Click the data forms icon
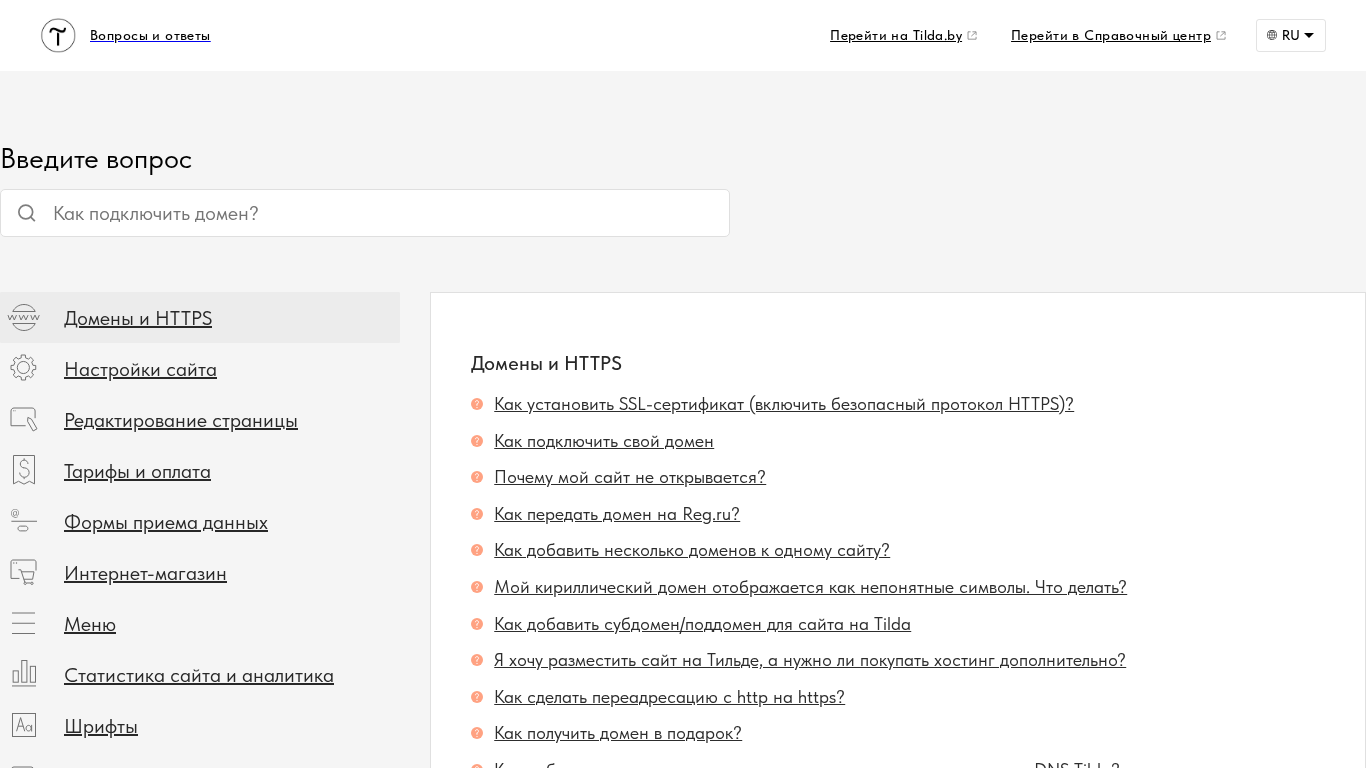 [23, 521]
